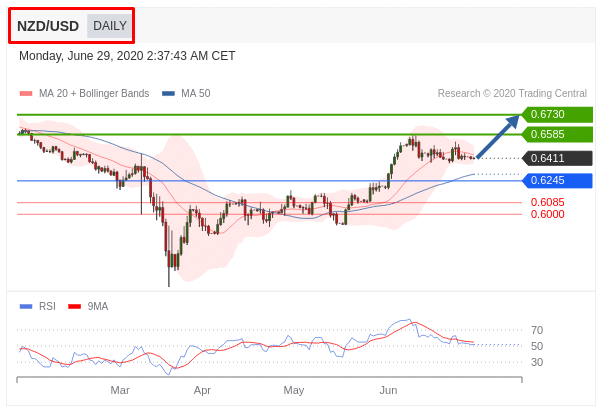
Task: Click the MA 50 blue legend swatch
Action: coord(168,94)
